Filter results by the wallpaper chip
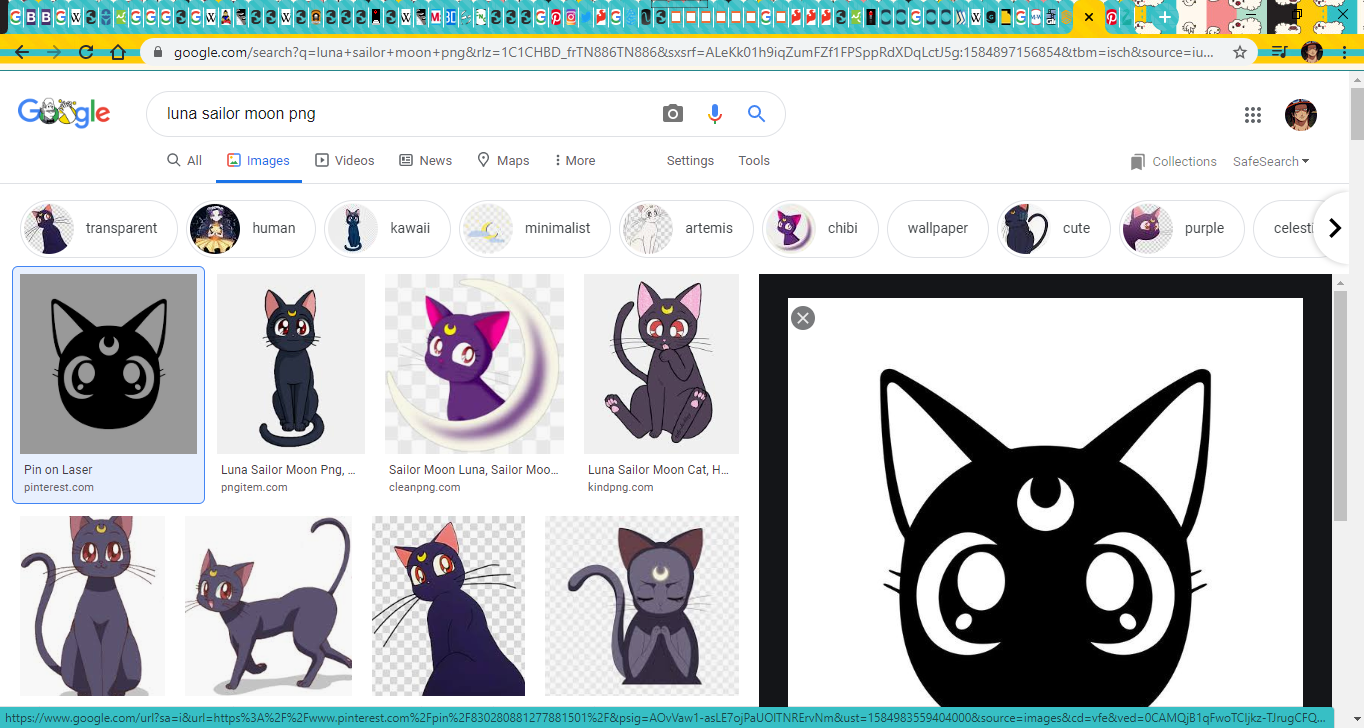Image resolution: width=1364 pixels, height=728 pixels. 938,228
